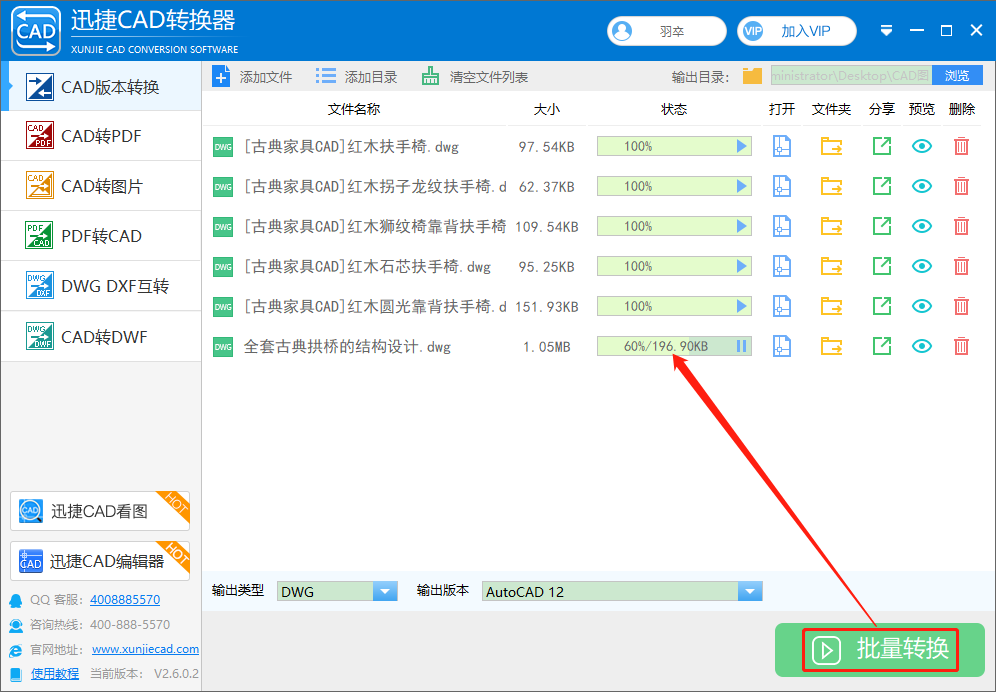Viewport: 996px width, 692px height.
Task: Click the 添加目录 button
Action: point(356,77)
